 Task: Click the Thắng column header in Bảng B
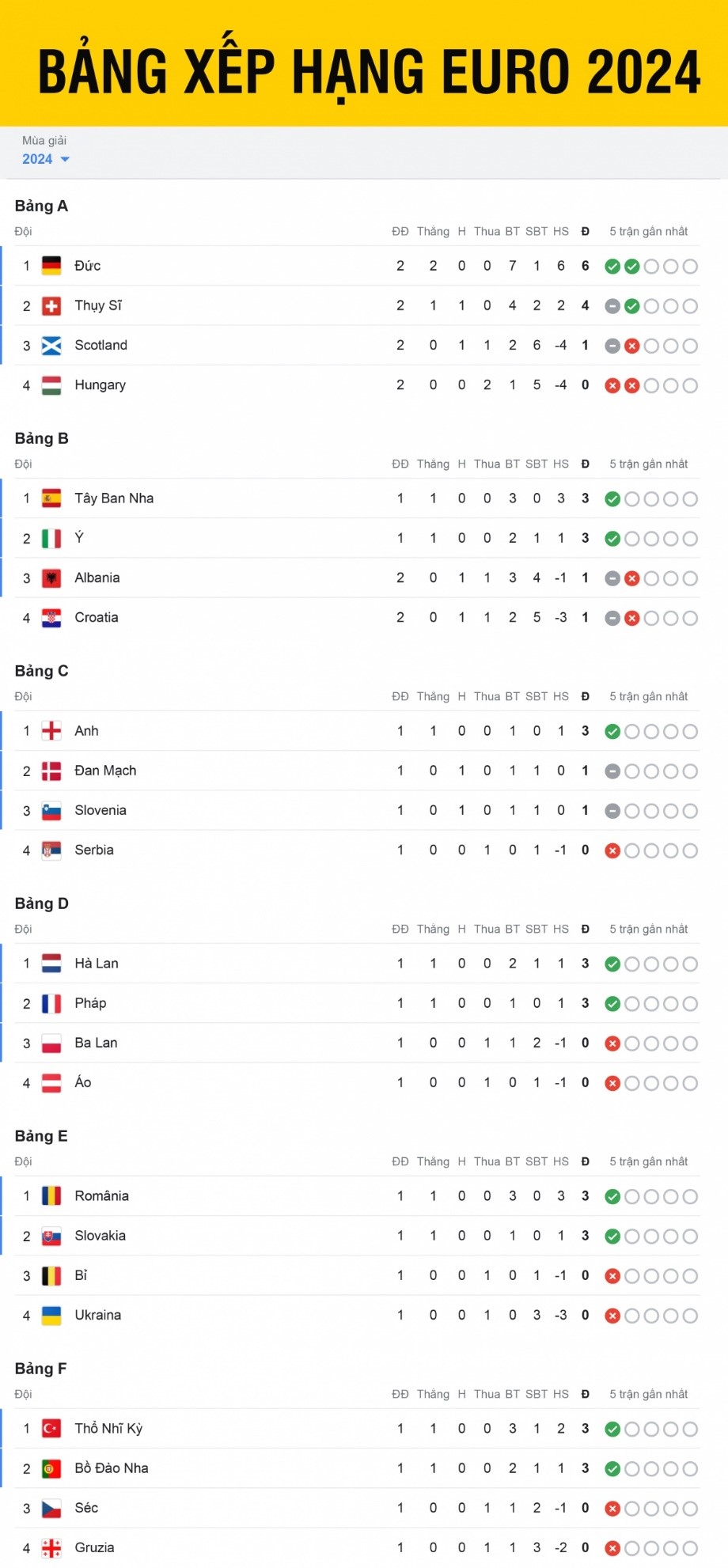(433, 464)
